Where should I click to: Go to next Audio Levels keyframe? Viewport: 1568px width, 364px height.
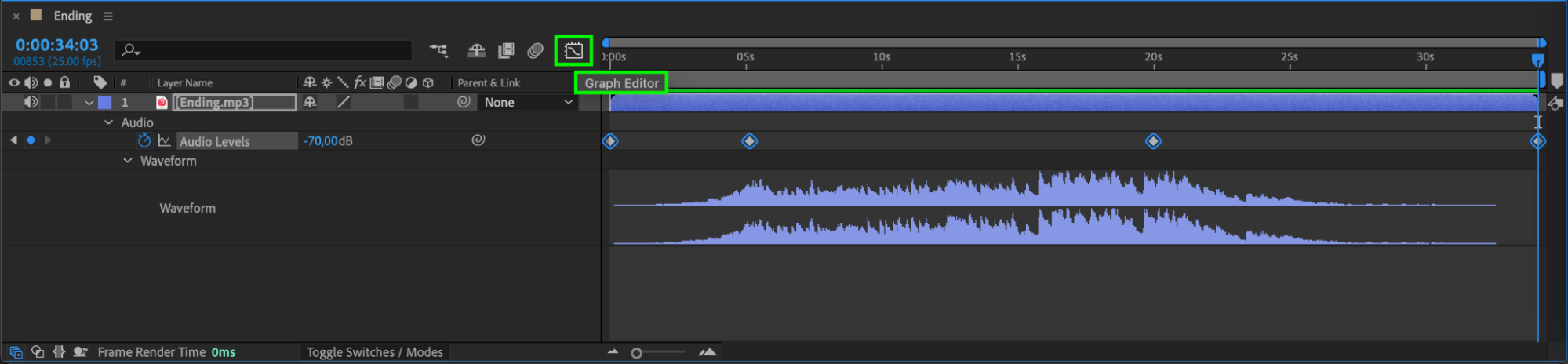(x=48, y=140)
